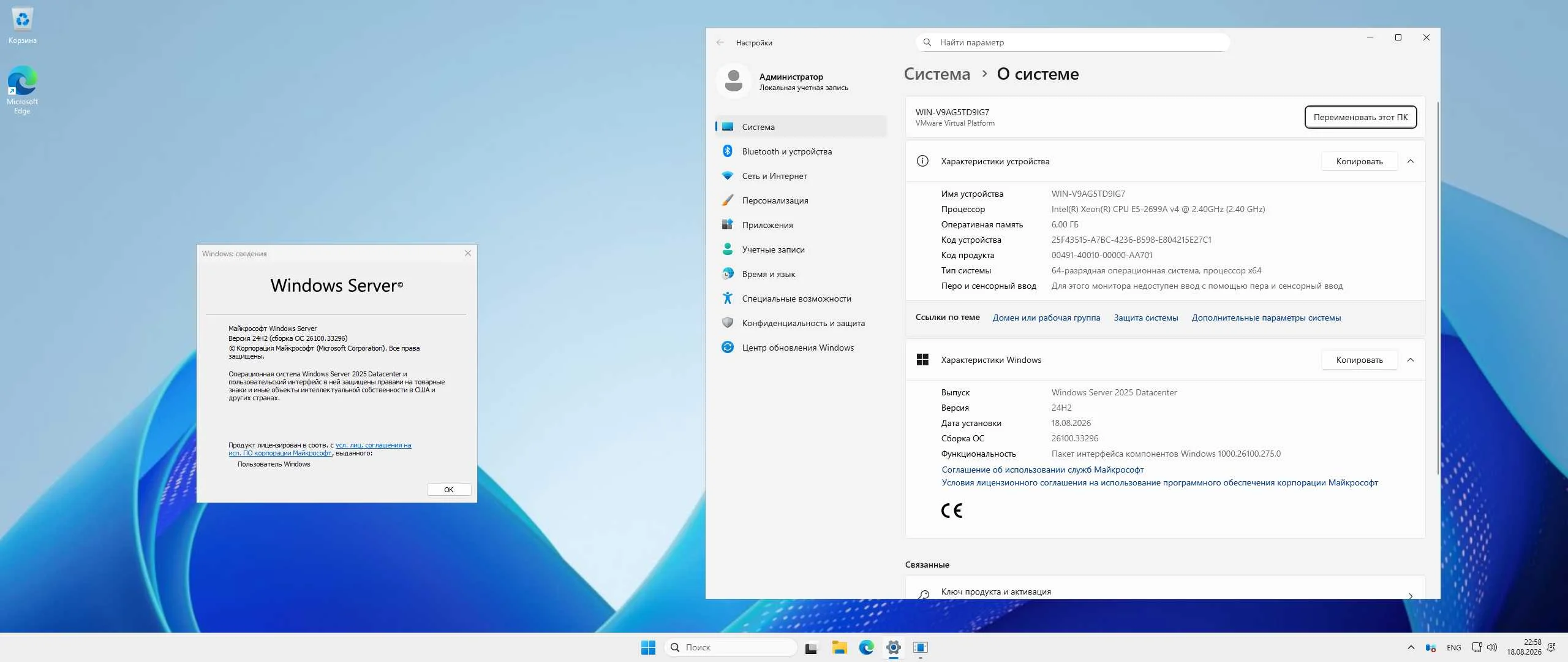
Task: Show hidden tray icons with the chevron
Action: pos(1411,647)
